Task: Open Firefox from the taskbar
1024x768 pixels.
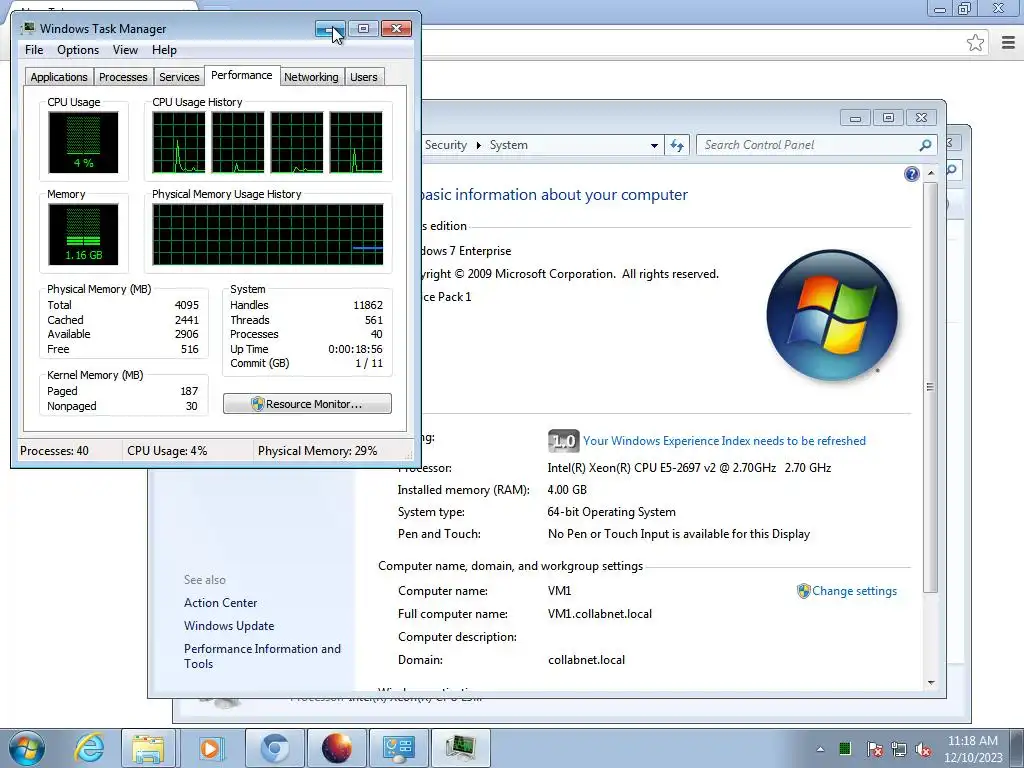Action: pos(336,748)
